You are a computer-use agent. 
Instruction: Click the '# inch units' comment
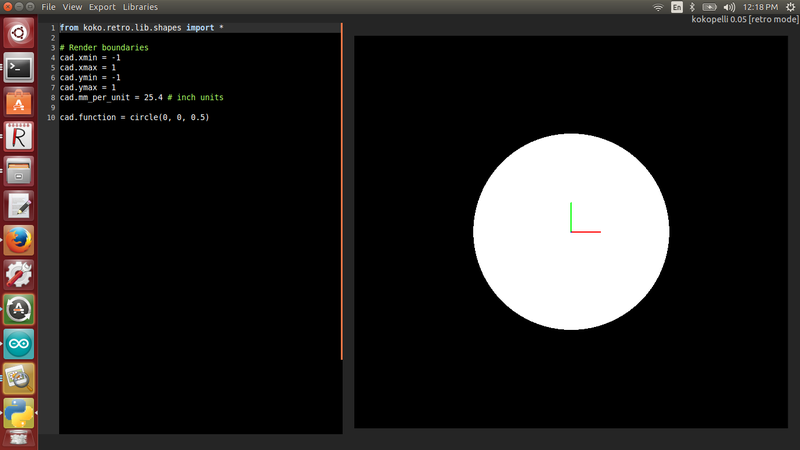click(195, 97)
